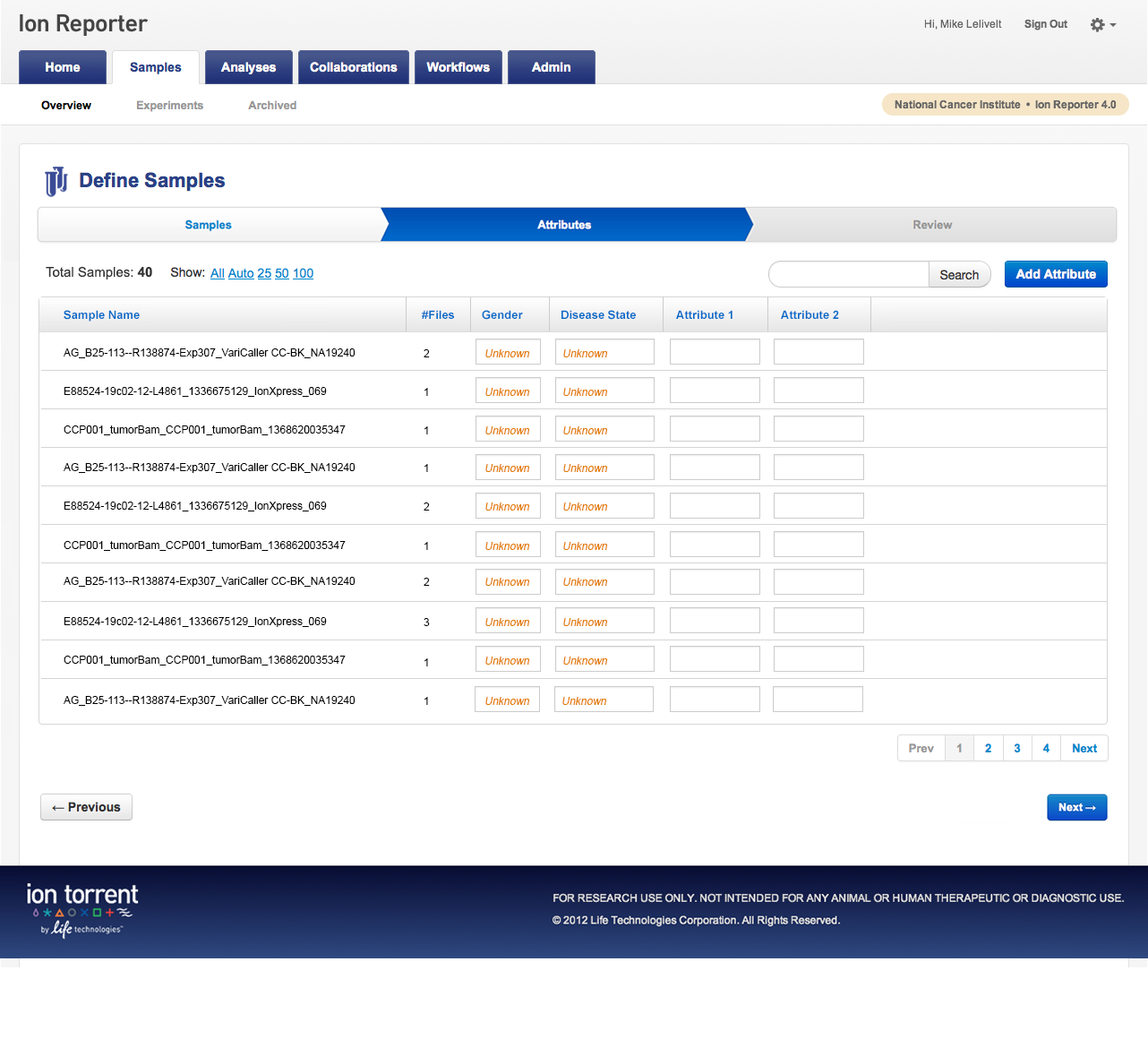Viewport: 1148px width, 1039px height.
Task: Click the Prev pagination button
Action: pos(921,748)
